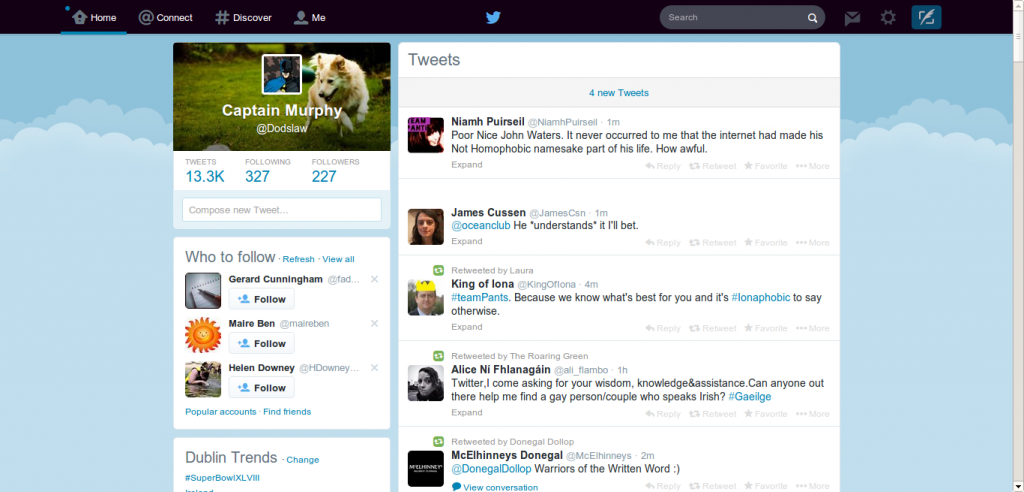Retweet Niamh Puirseil's tweet

[x=712, y=166]
